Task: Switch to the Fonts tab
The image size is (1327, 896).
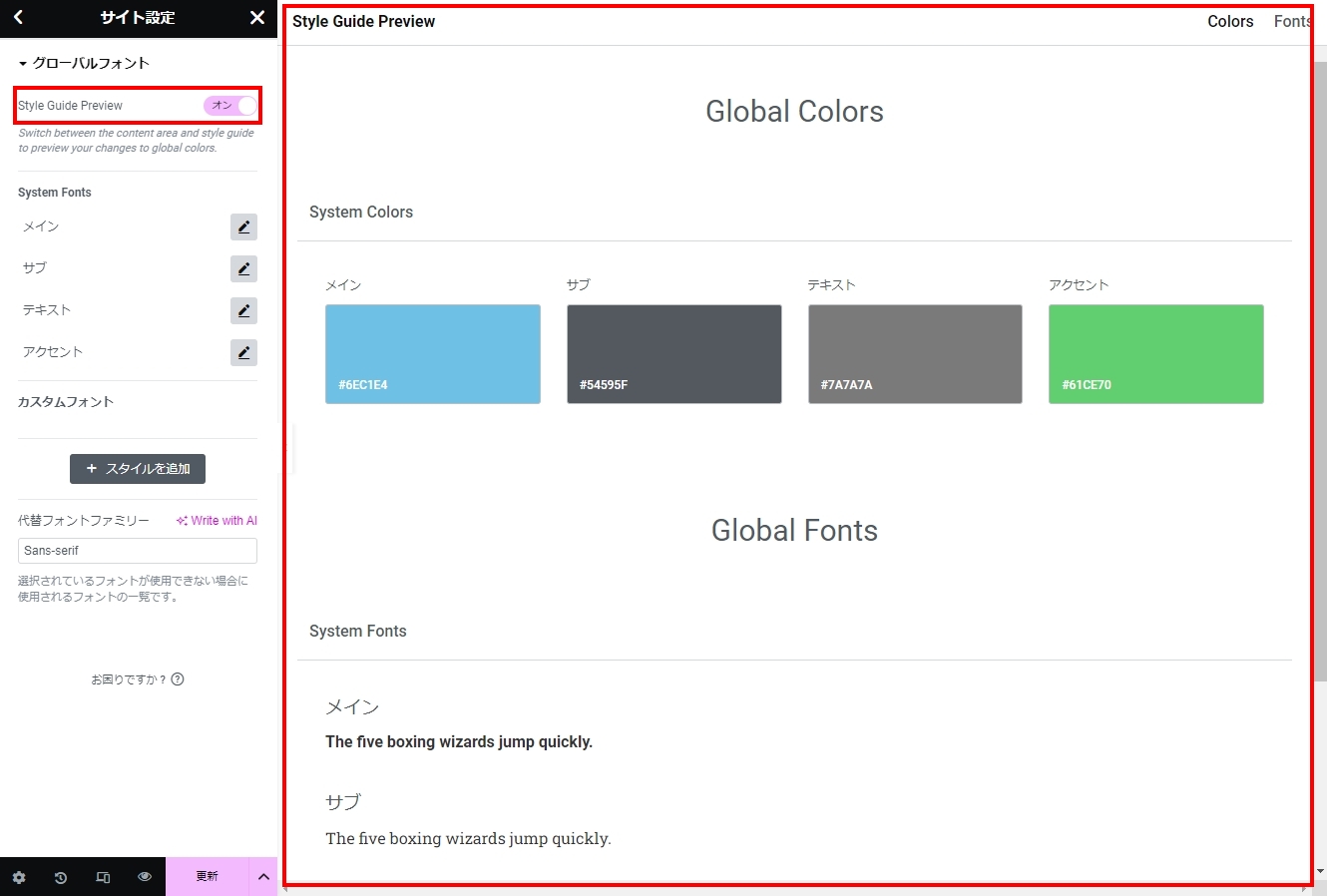Action: click(1291, 22)
